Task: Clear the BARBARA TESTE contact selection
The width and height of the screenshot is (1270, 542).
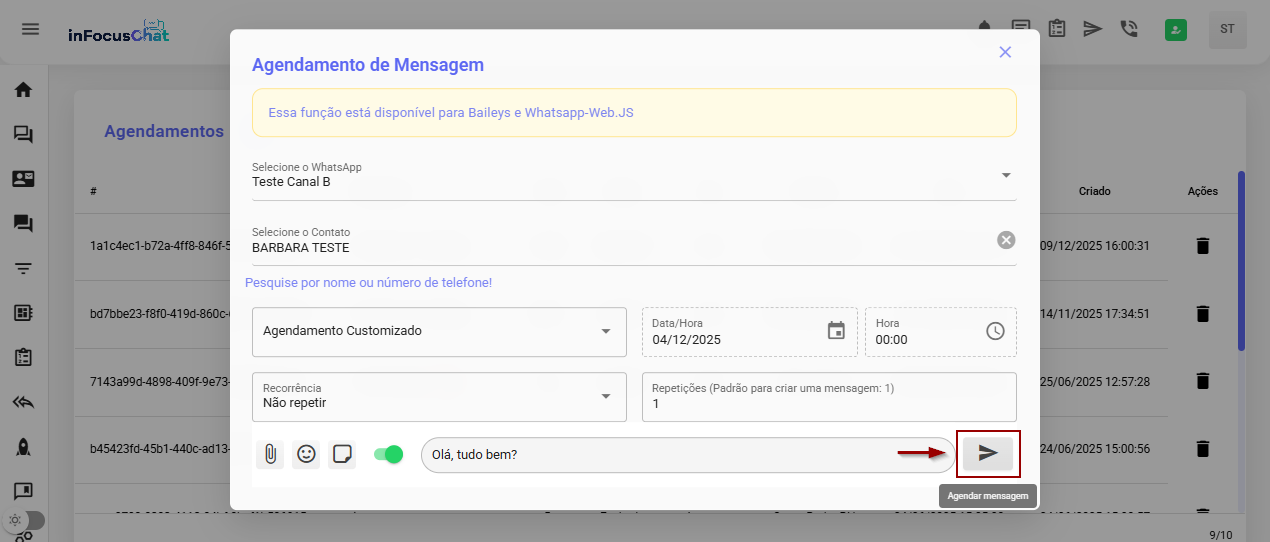Action: [x=1006, y=240]
